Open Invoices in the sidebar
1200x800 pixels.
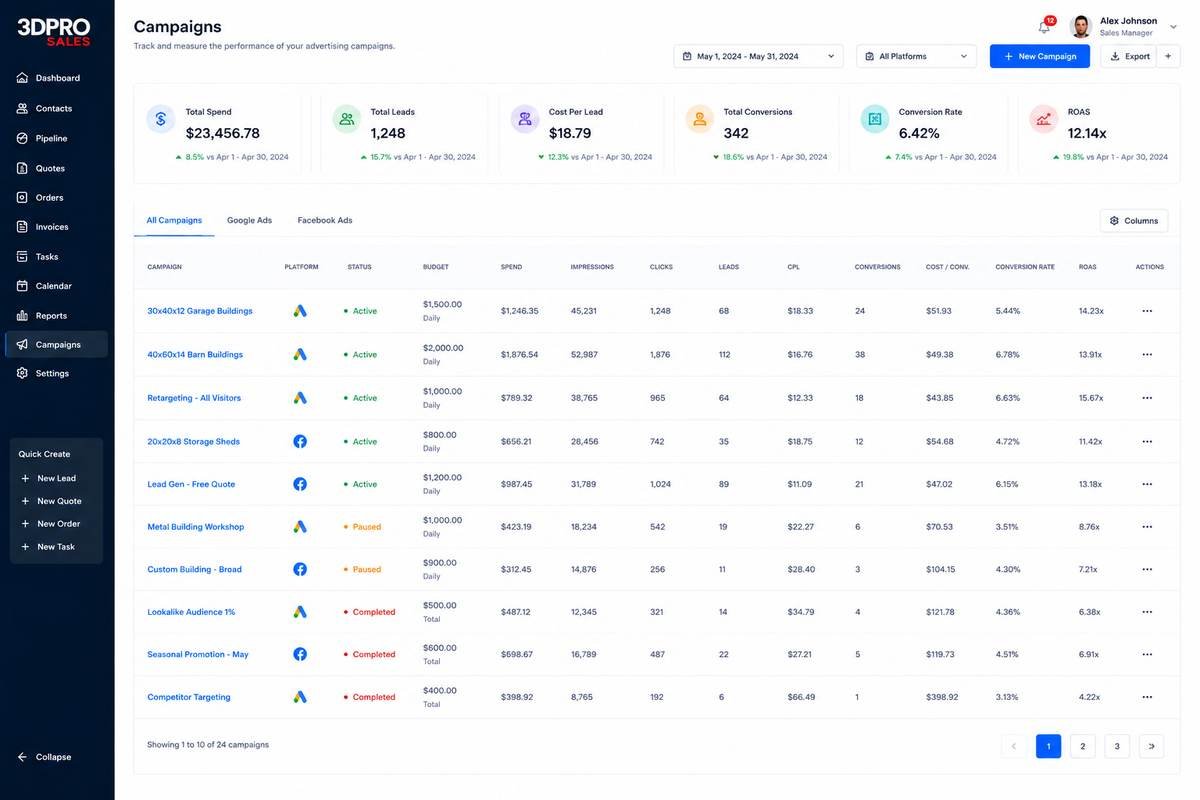pos(57,227)
